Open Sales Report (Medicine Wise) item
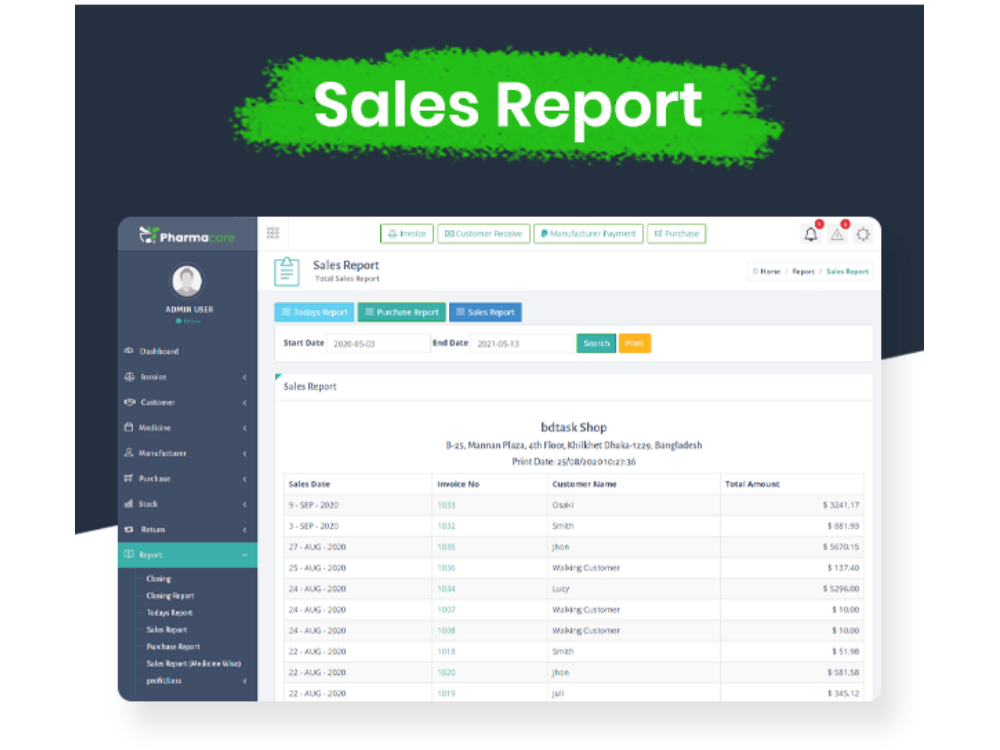The width and height of the screenshot is (1000, 750). 194,663
